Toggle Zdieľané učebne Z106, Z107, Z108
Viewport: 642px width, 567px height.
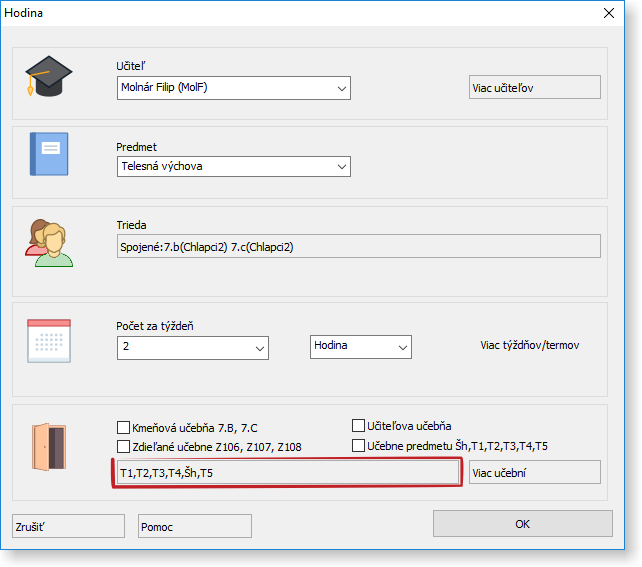click(124, 446)
